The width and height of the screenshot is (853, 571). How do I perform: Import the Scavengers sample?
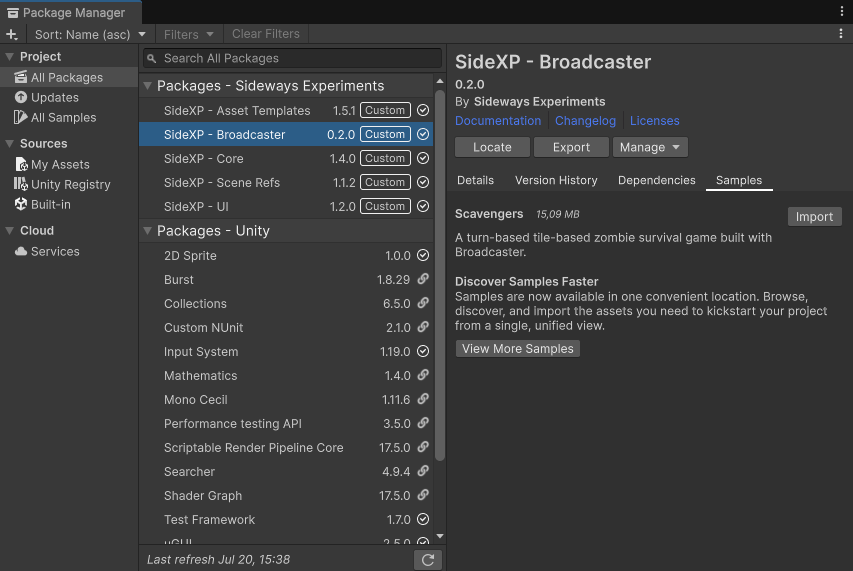point(814,216)
